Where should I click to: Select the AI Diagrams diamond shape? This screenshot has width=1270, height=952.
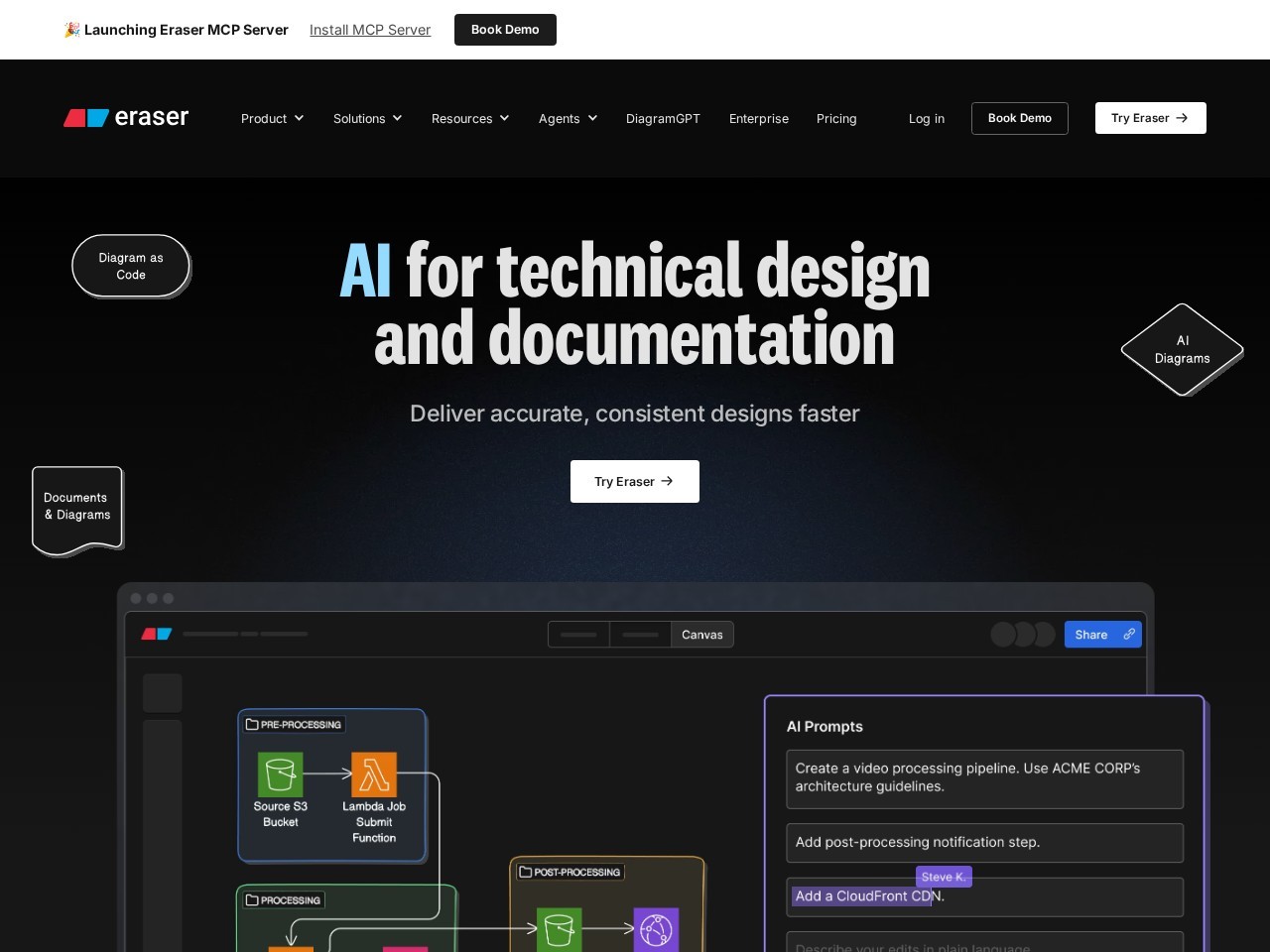(x=1183, y=349)
